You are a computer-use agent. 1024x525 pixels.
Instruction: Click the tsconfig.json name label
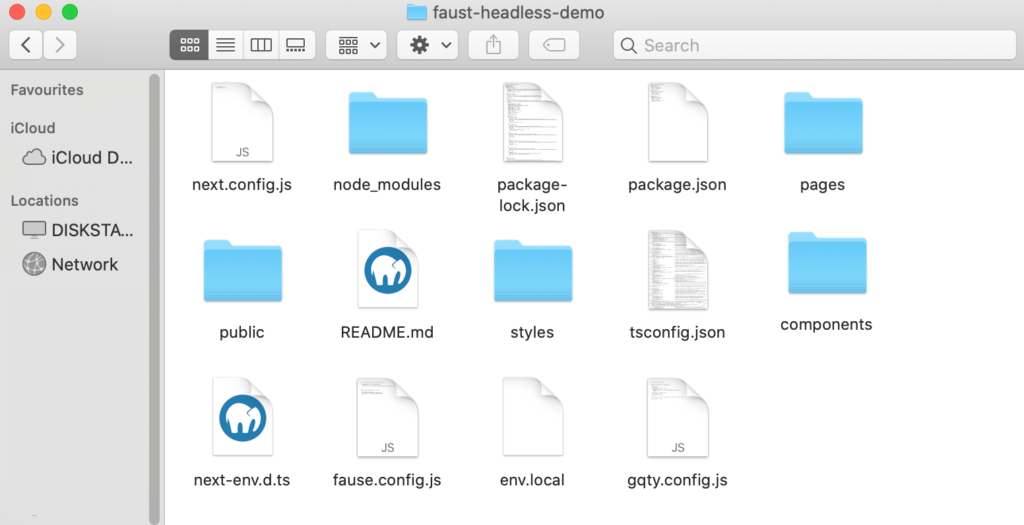click(677, 332)
